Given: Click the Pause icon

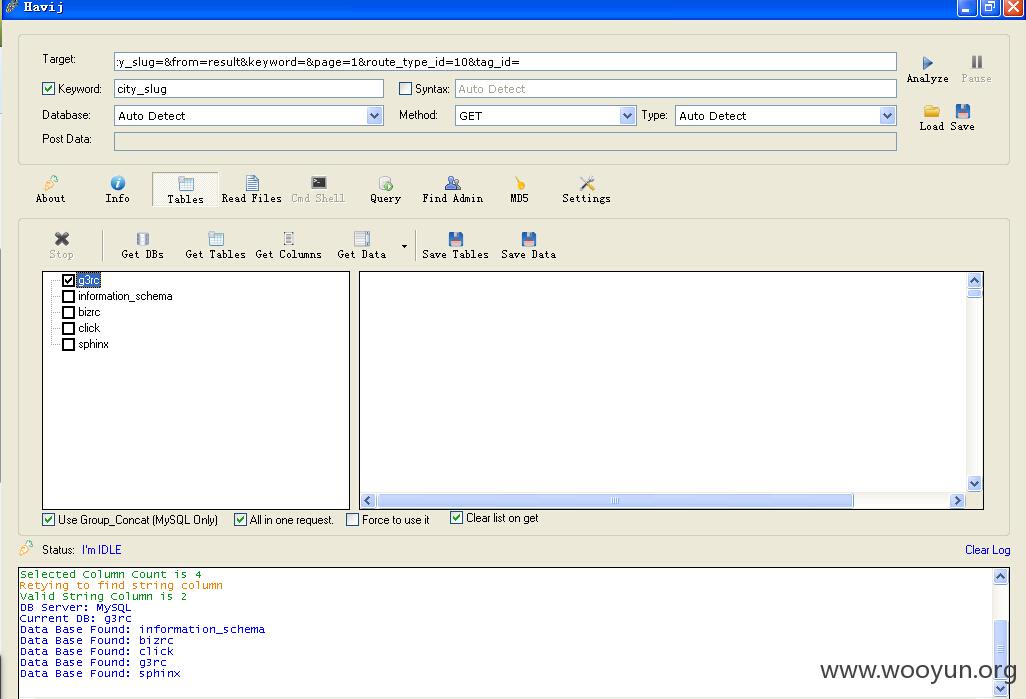Looking at the screenshot, I should (x=976, y=69).
